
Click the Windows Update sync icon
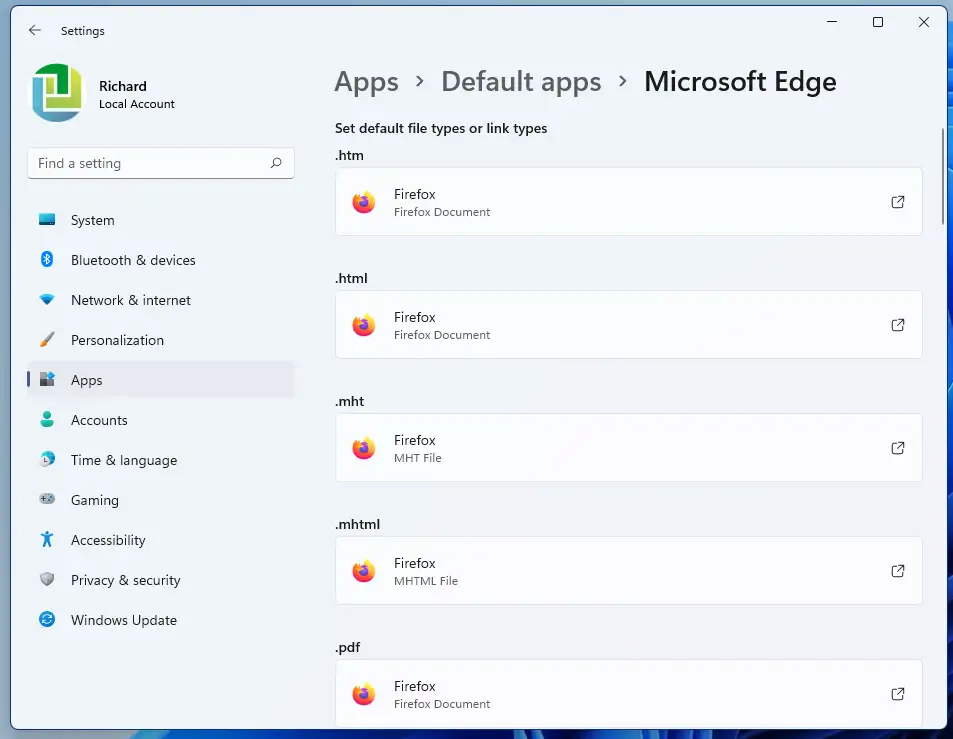47,619
